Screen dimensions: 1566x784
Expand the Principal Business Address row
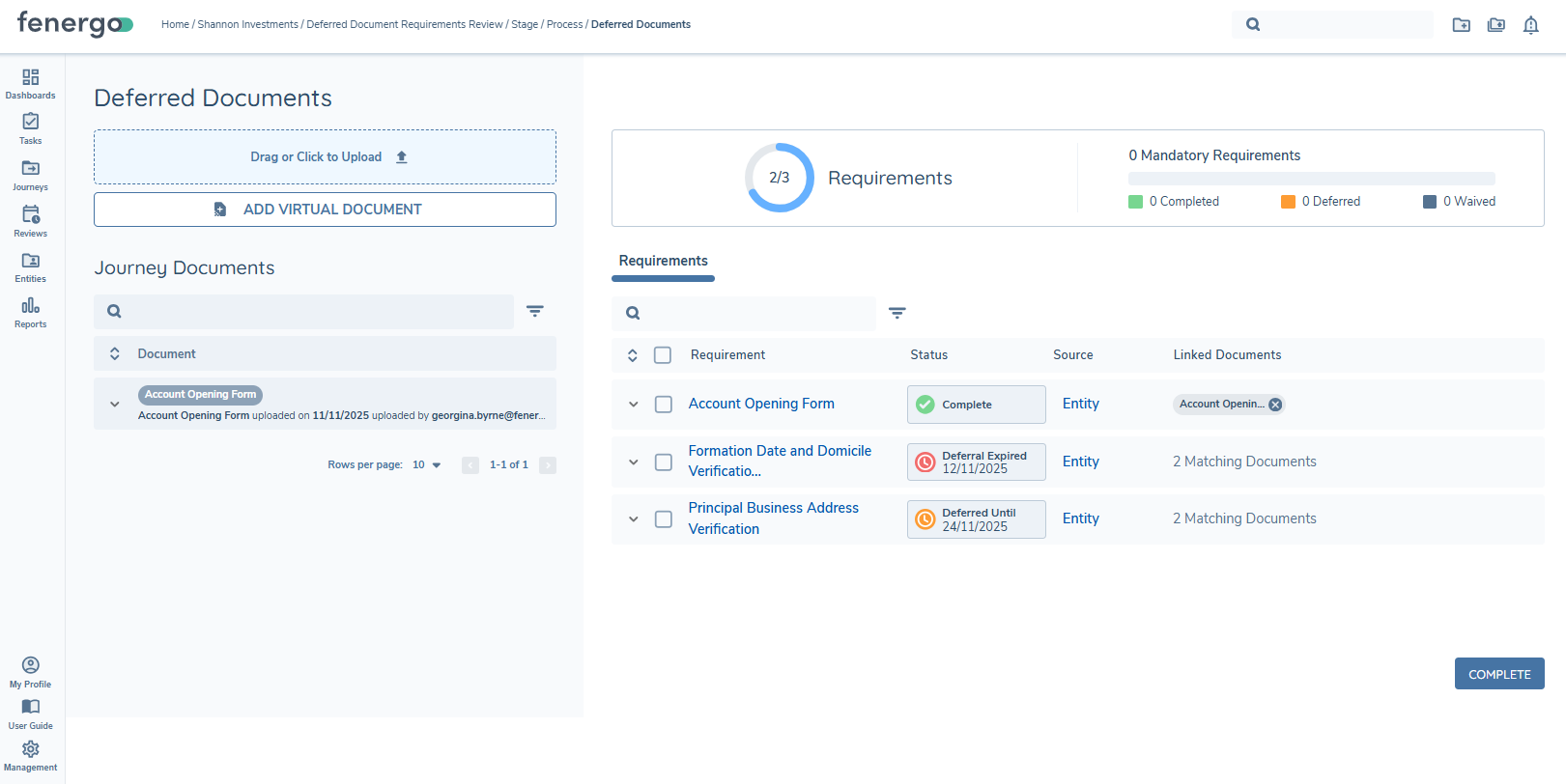pyautogui.click(x=634, y=519)
